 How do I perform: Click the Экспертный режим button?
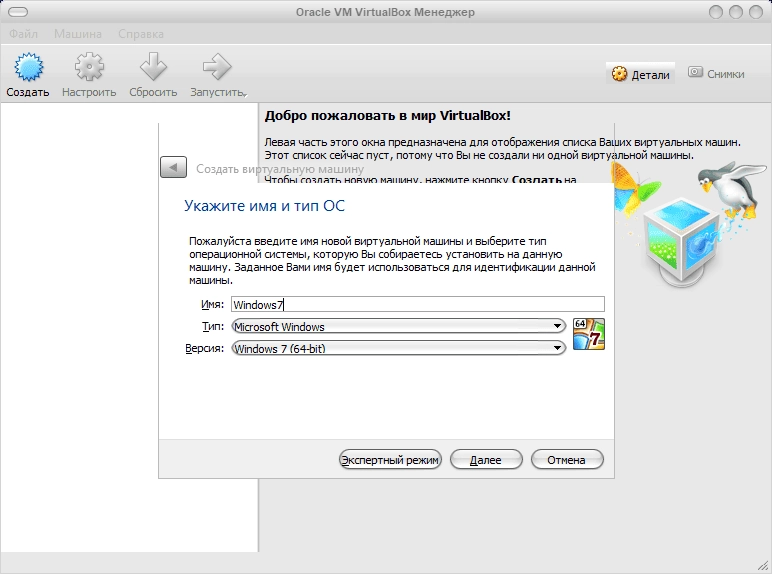[x=390, y=460]
